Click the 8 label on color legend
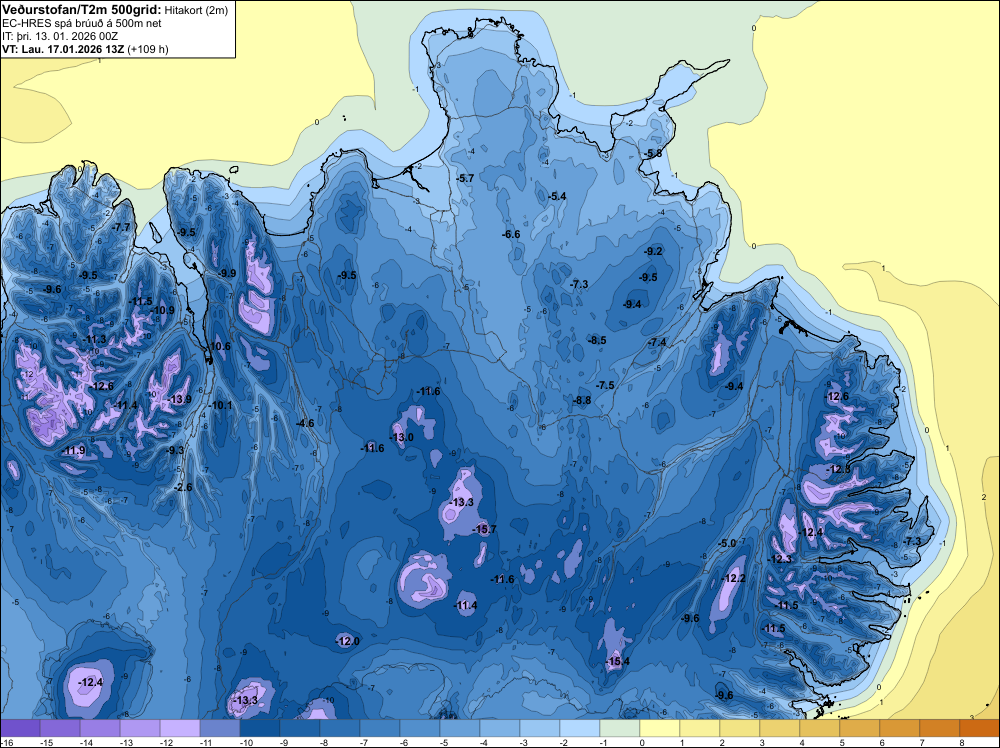Screen dimensions: 1000x748 [x=962, y=742]
